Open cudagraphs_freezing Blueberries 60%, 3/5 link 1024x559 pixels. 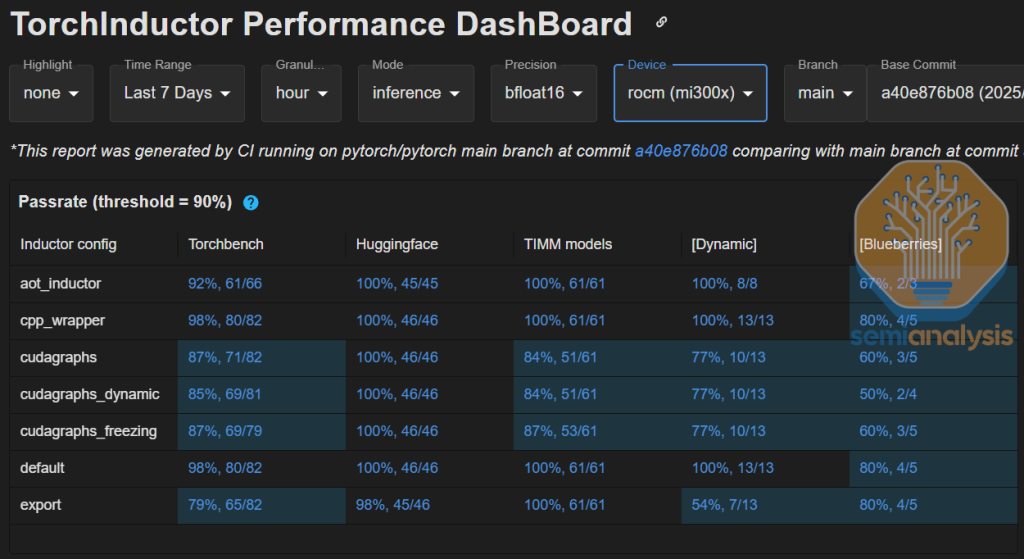coord(888,431)
